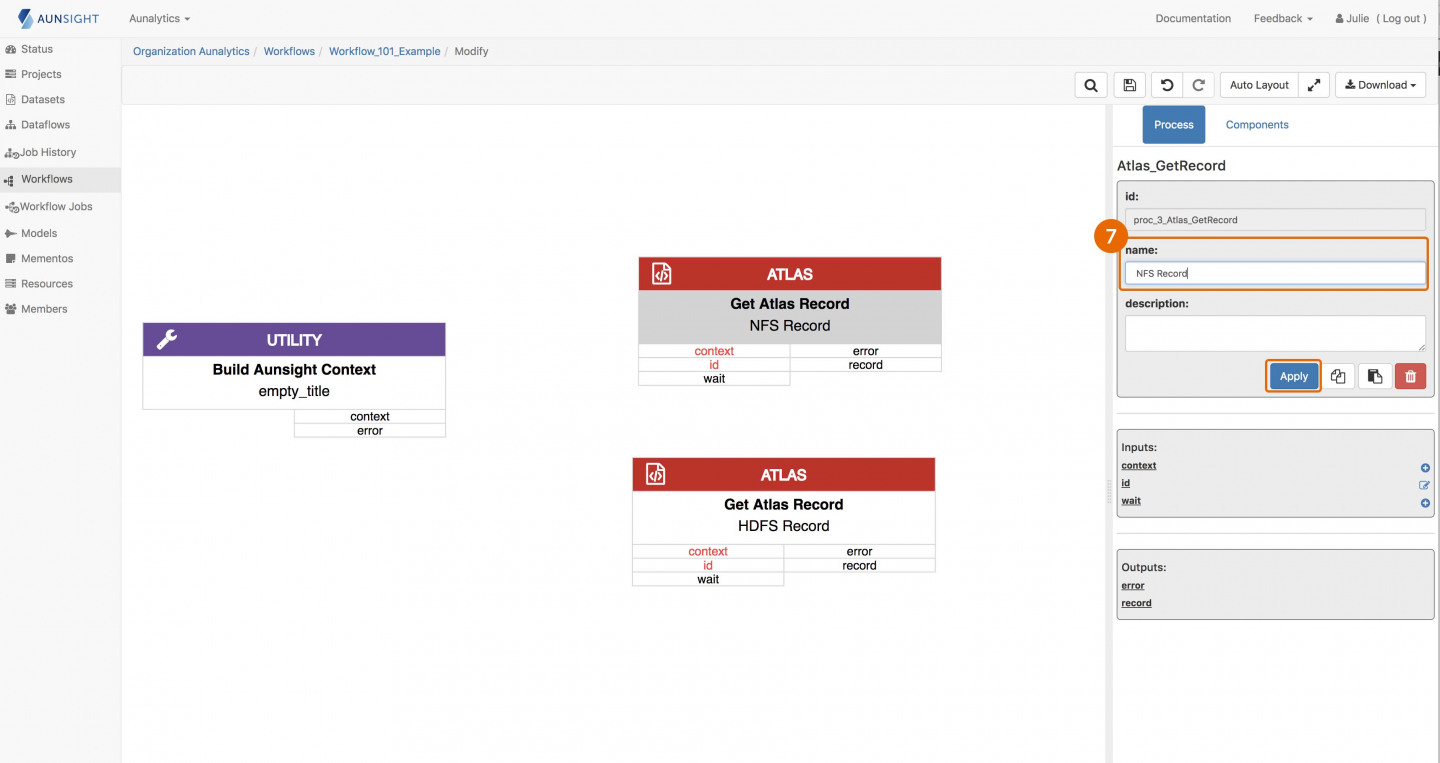1440x763 pixels.
Task: Click context input port on NFS Record node
Action: (714, 351)
